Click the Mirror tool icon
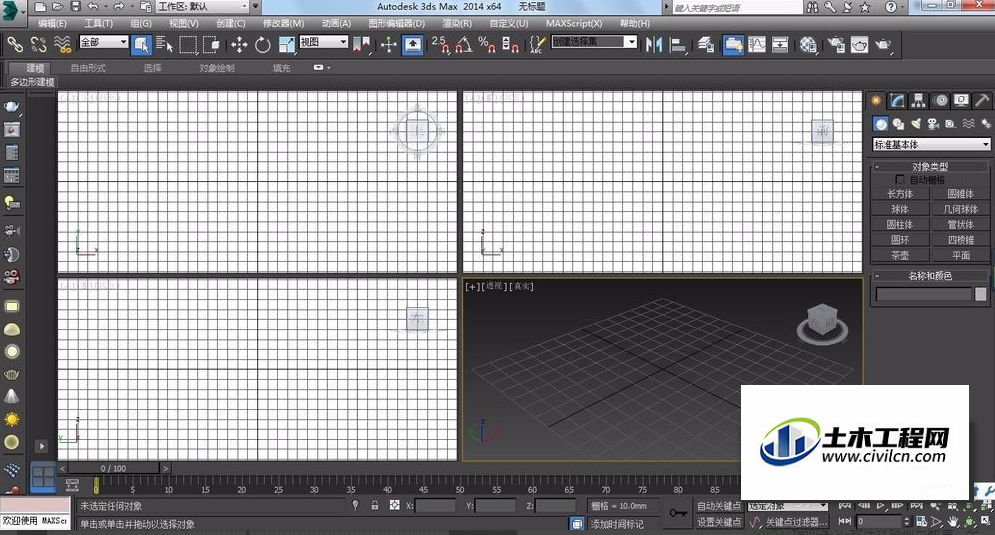Viewport: 995px width, 535px height. tap(654, 44)
